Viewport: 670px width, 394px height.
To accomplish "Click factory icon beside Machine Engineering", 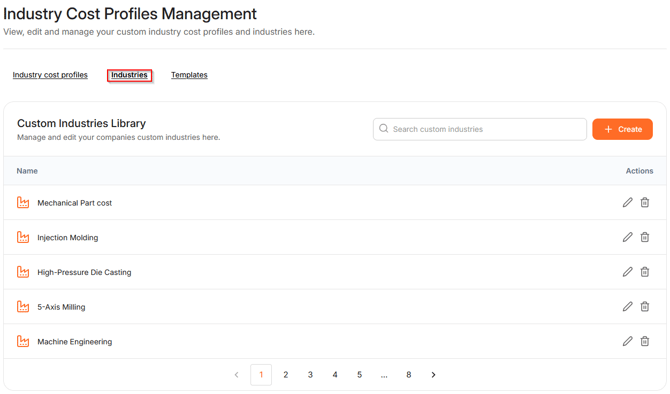I will 23,341.
